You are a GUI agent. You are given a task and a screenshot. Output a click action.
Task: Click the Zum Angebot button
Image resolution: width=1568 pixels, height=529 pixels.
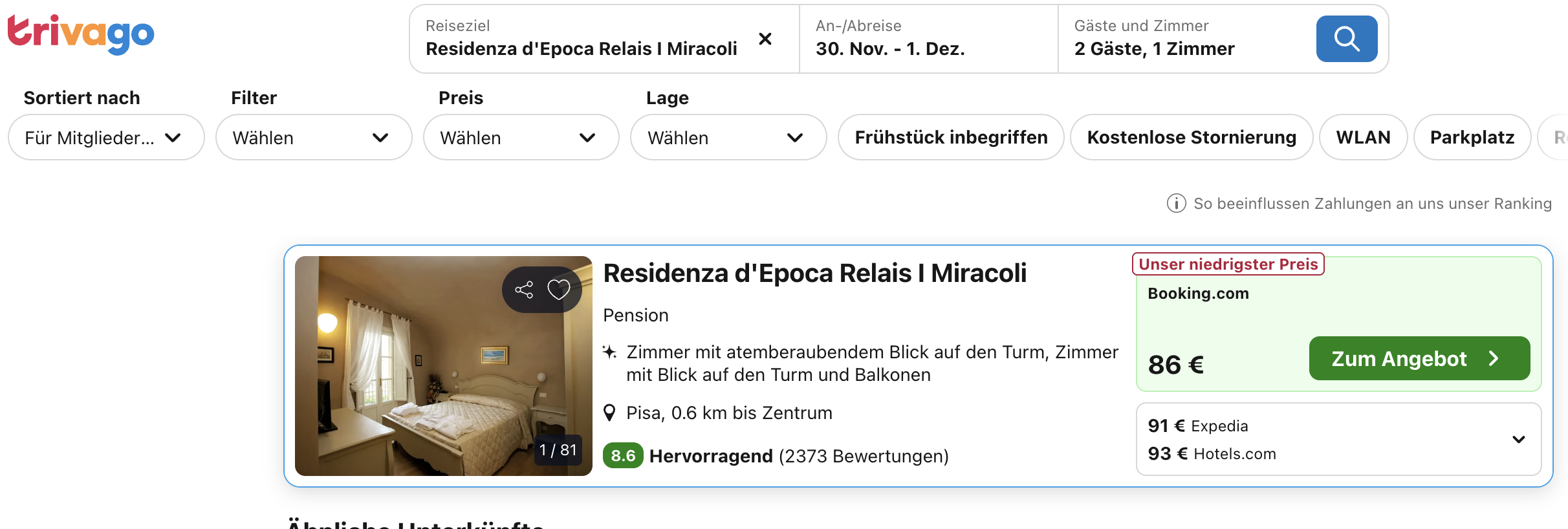pos(1419,358)
